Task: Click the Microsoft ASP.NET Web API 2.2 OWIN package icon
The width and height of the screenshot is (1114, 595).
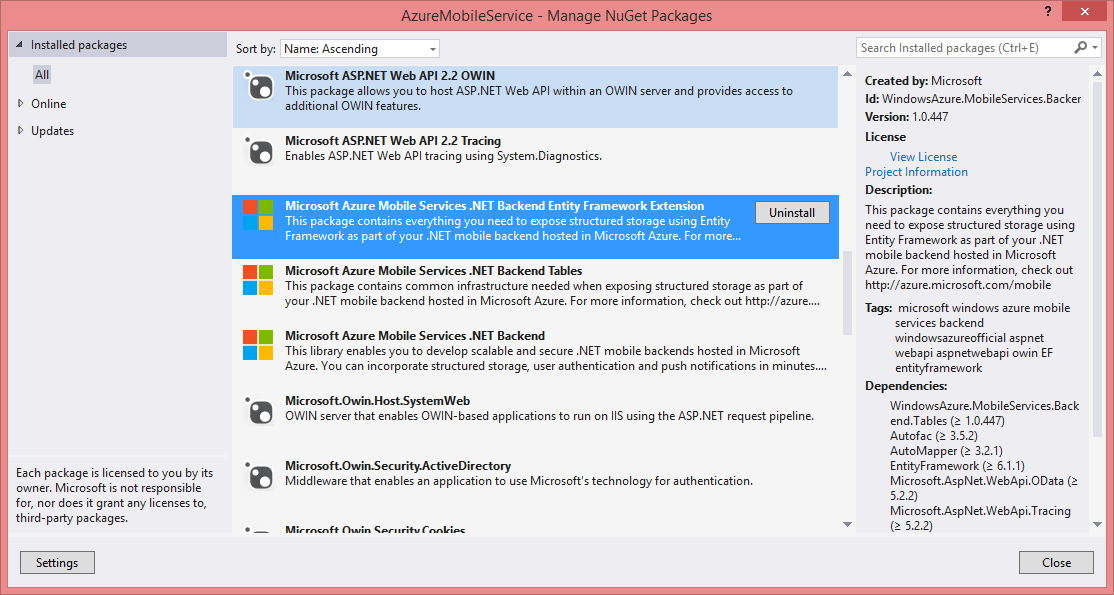Action: tap(258, 86)
